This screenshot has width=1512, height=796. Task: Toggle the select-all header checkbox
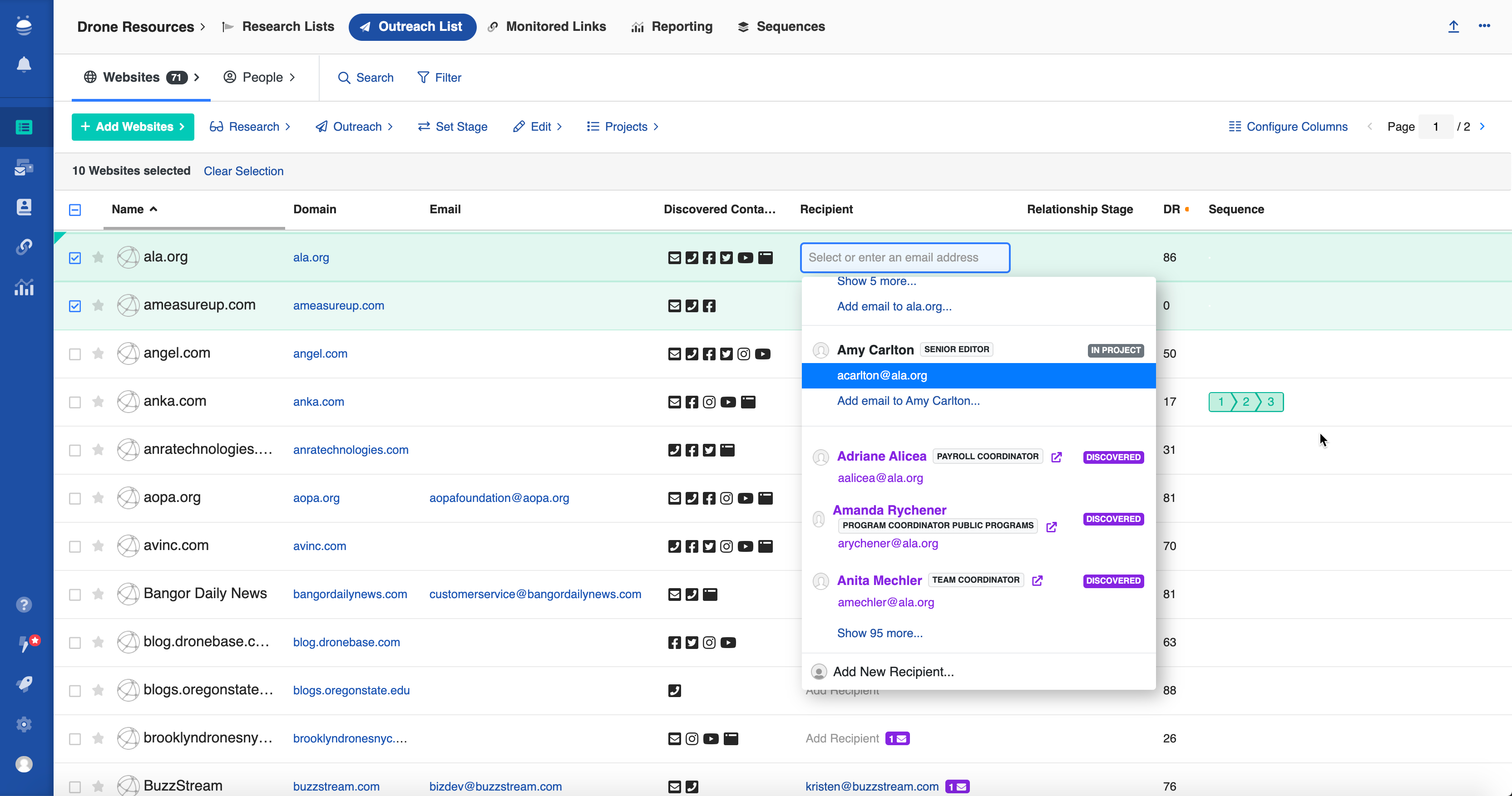(75, 210)
